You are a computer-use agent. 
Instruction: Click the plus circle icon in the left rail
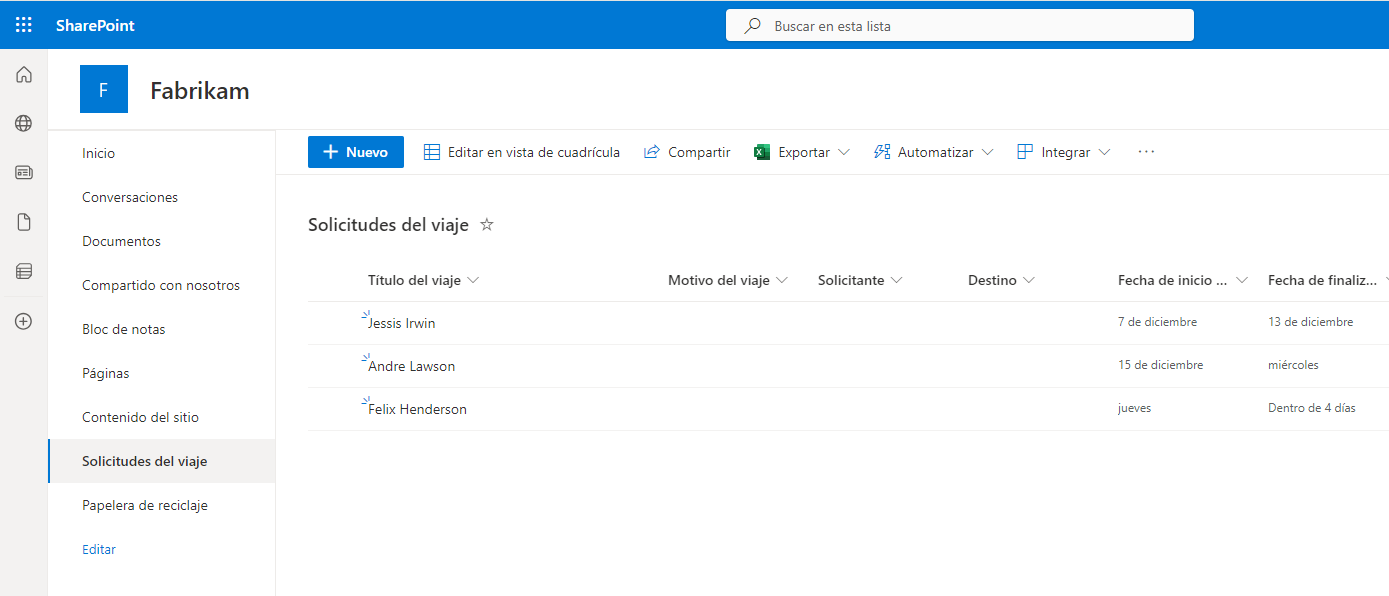pyautogui.click(x=23, y=320)
